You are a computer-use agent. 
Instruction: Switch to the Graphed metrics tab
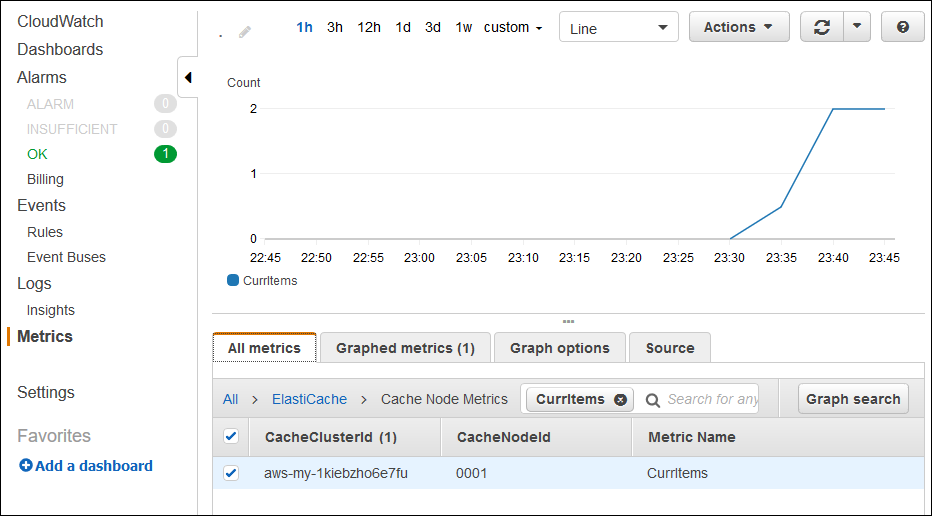[x=405, y=348]
